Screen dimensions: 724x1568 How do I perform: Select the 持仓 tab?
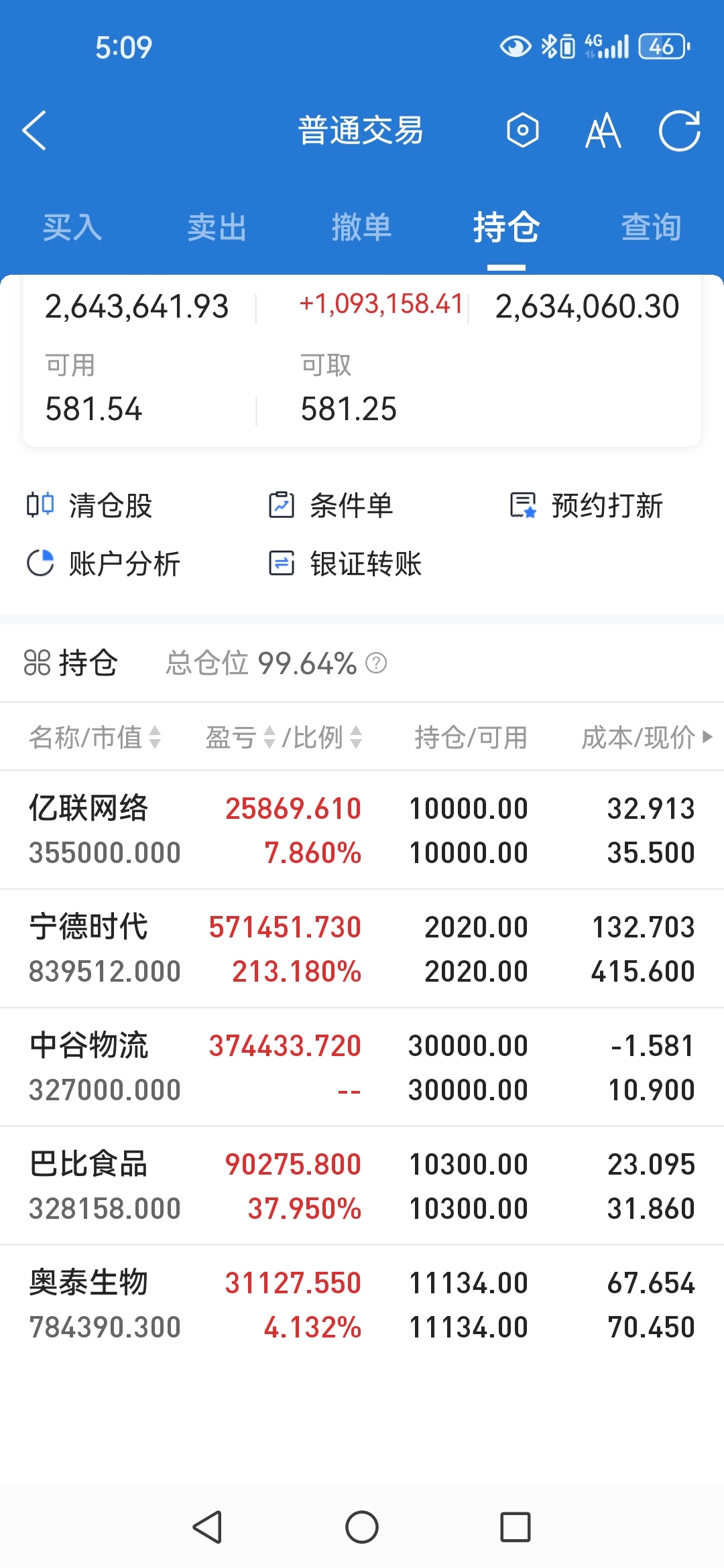[506, 227]
